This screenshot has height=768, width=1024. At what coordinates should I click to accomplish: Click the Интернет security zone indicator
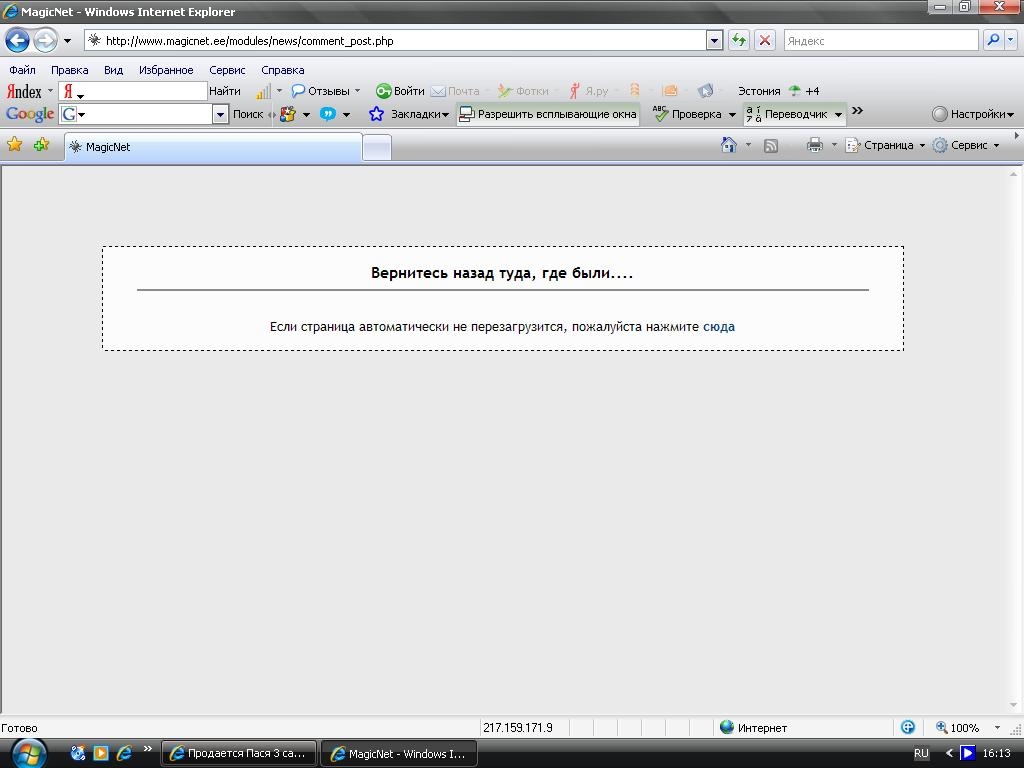[753, 728]
